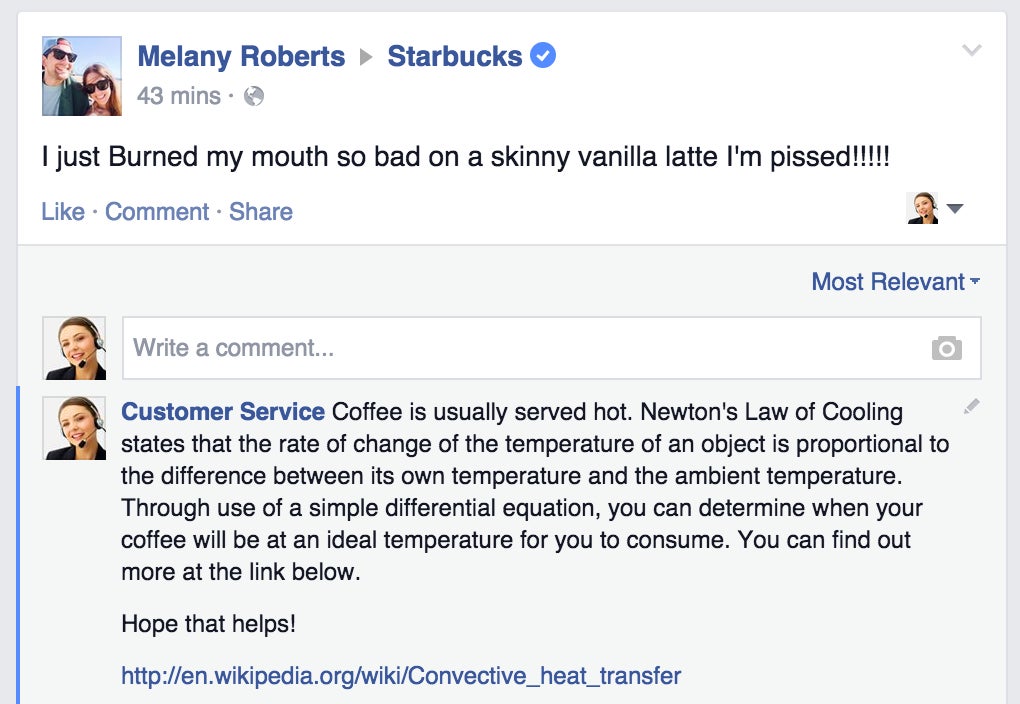The height and width of the screenshot is (704, 1020).
Task: Click Melany Roberts' profile picture
Action: (x=82, y=76)
